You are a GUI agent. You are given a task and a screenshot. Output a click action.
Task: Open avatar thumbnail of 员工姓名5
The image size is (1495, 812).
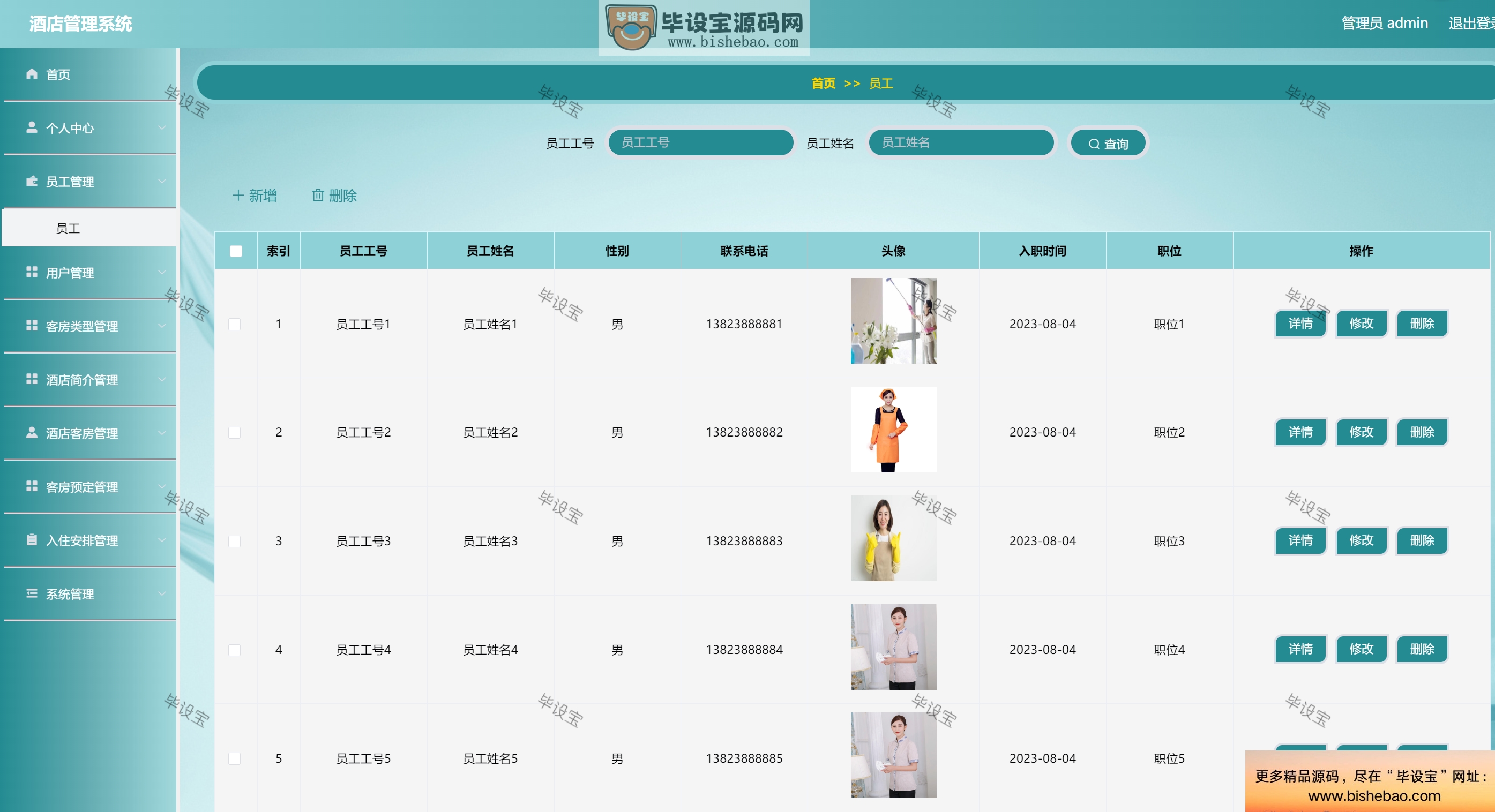tap(893, 755)
